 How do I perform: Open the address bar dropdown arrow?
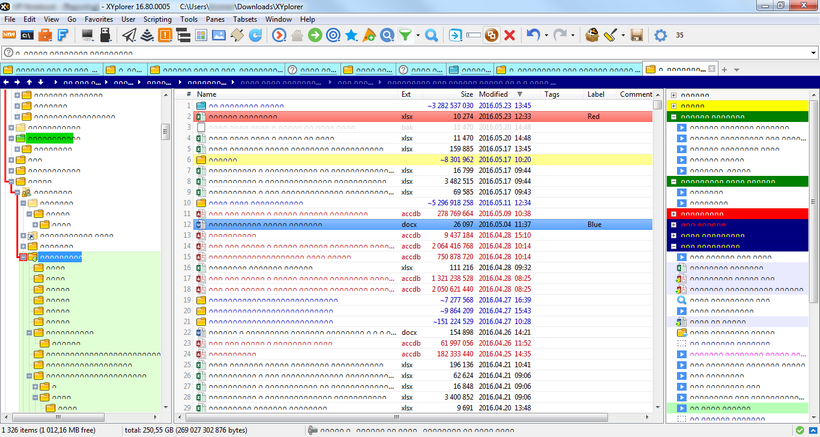coord(812,53)
